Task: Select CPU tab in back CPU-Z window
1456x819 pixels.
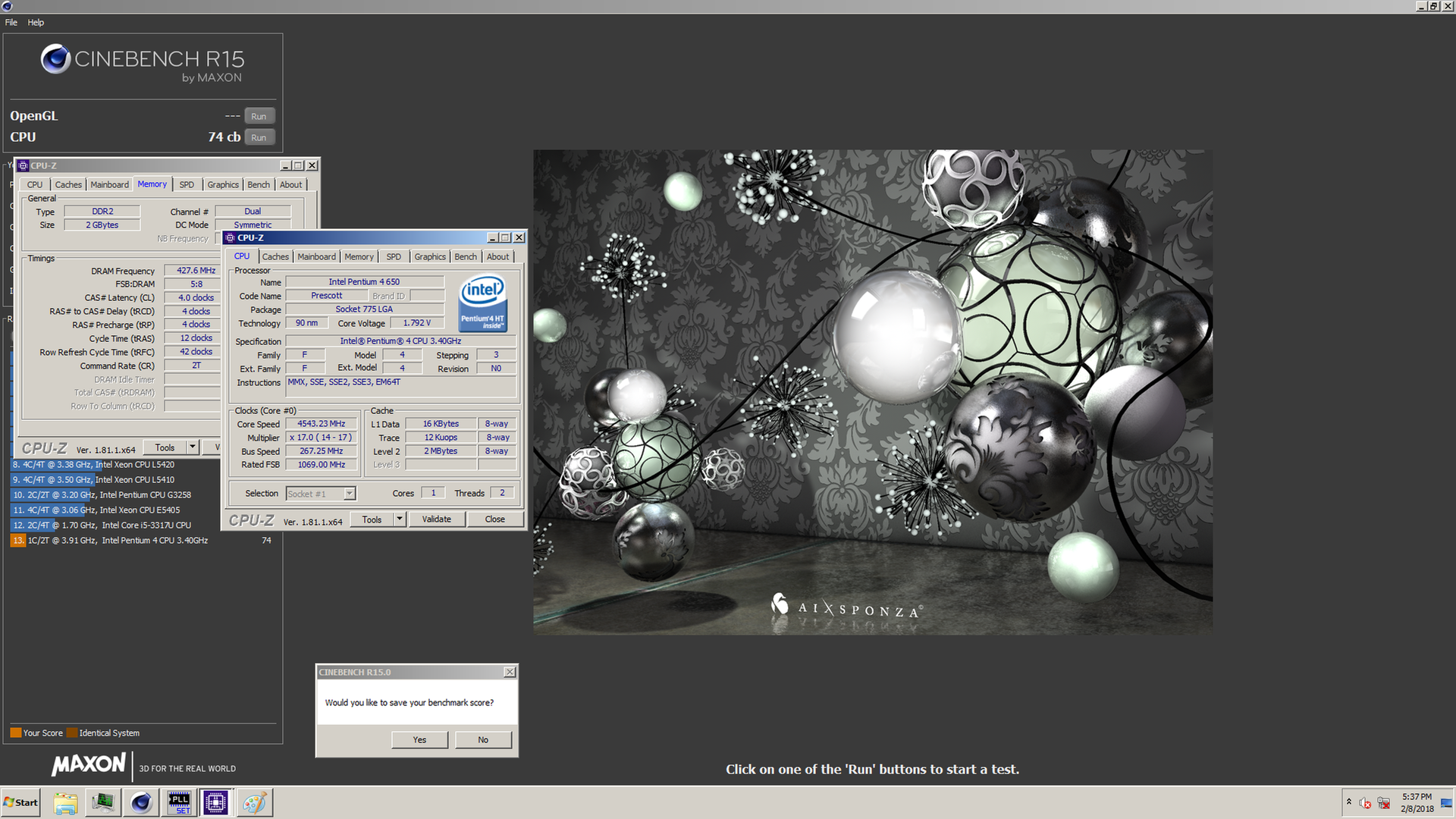Action: 35,184
